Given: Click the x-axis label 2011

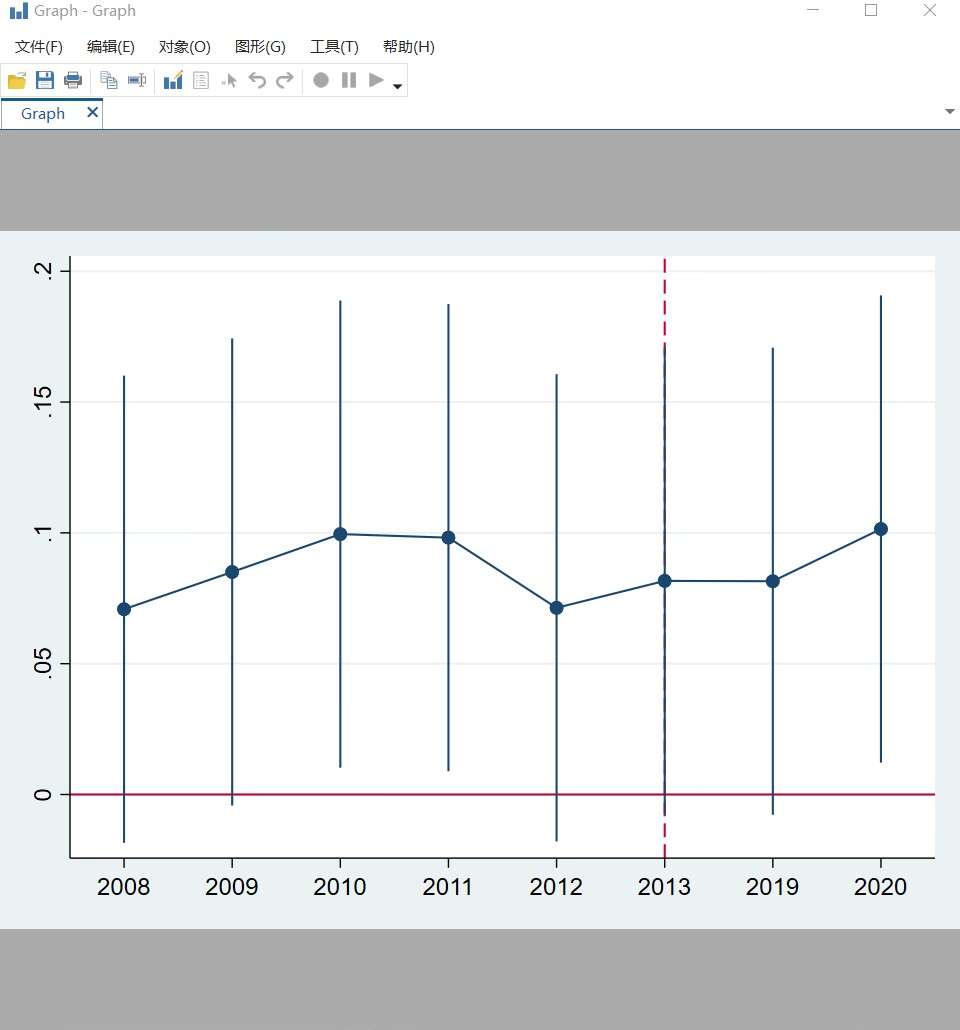Looking at the screenshot, I should 447,887.
